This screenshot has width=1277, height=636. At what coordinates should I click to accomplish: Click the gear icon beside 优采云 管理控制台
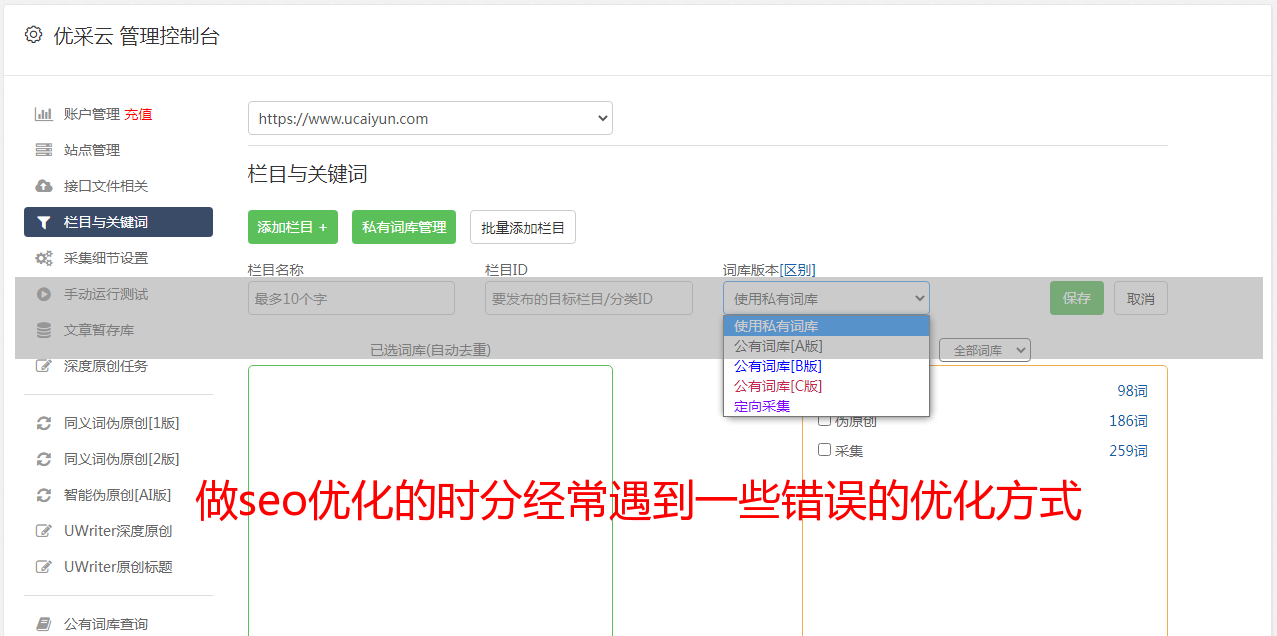(x=33, y=35)
